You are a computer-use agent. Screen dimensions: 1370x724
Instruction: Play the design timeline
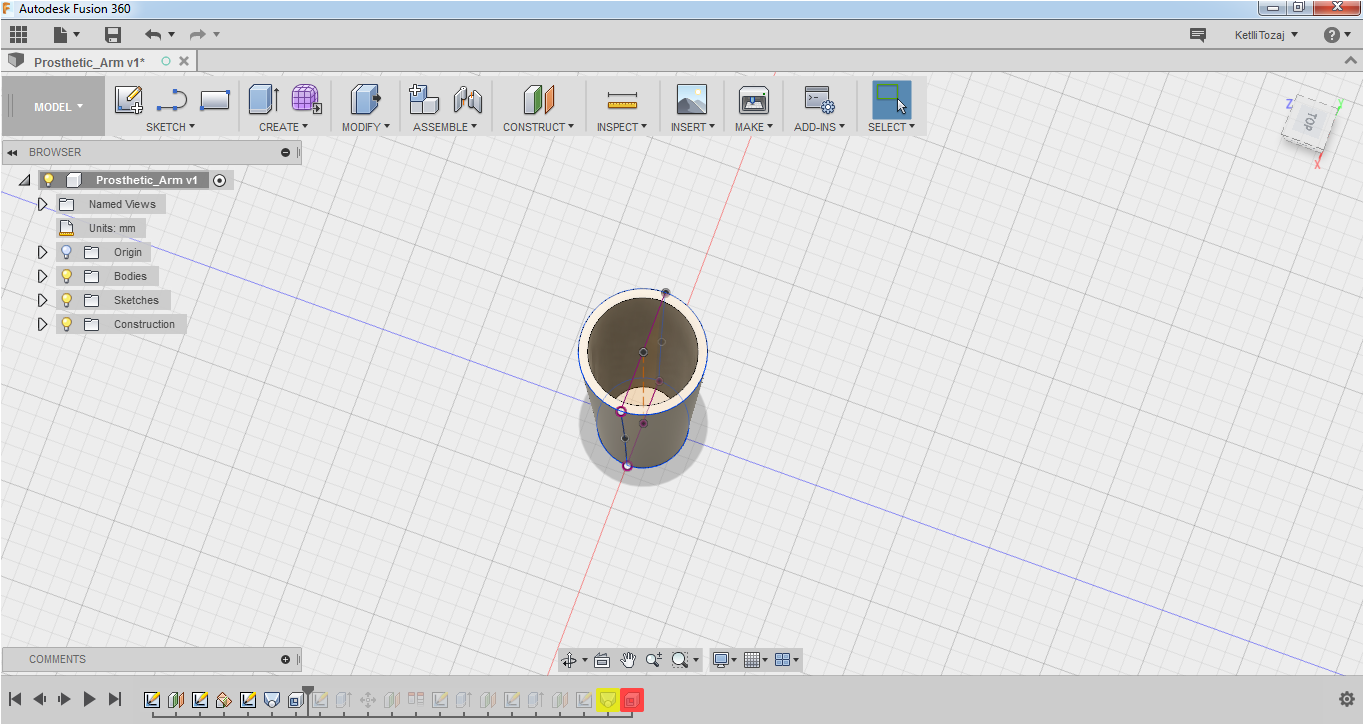tap(89, 700)
